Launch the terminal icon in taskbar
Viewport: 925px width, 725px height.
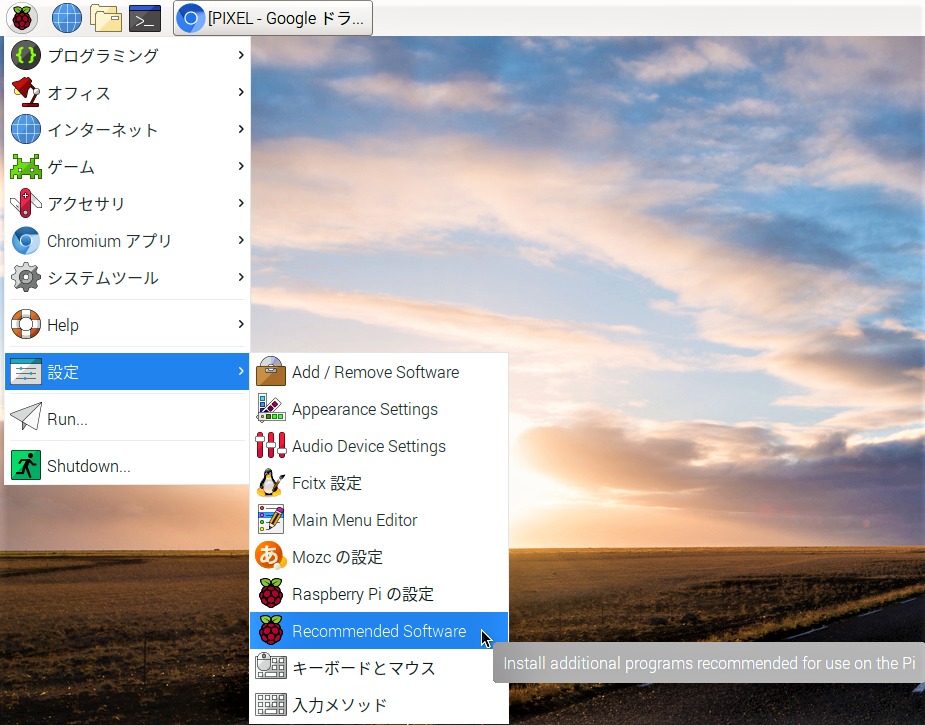[x=145, y=18]
